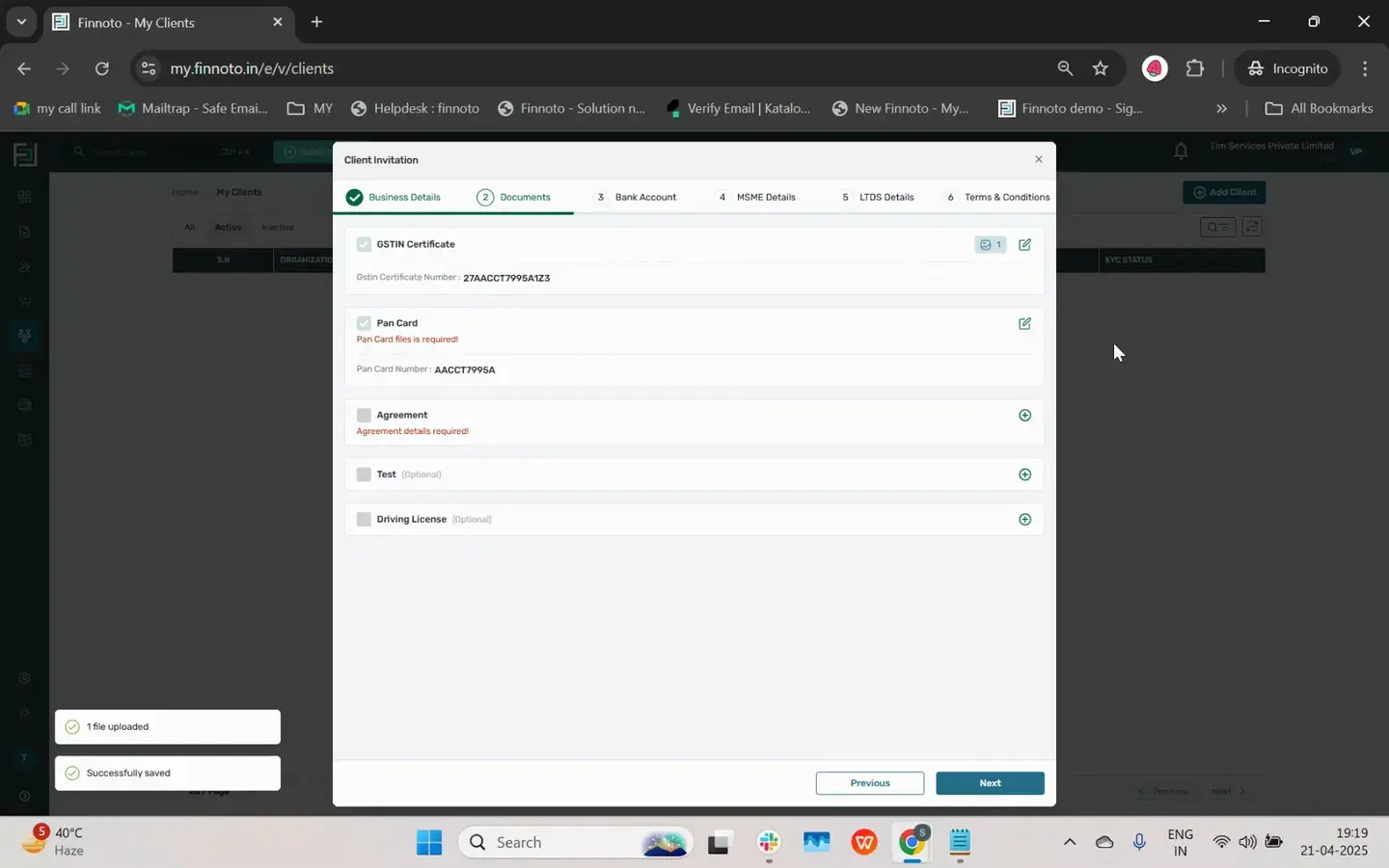The width and height of the screenshot is (1389, 868).
Task: Go to Business Details step
Action: click(x=394, y=198)
